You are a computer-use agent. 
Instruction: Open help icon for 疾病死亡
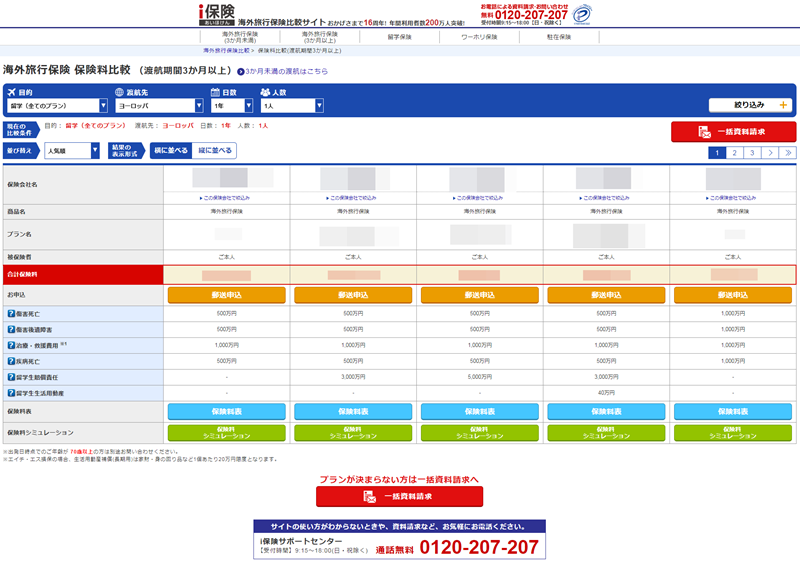[11, 361]
